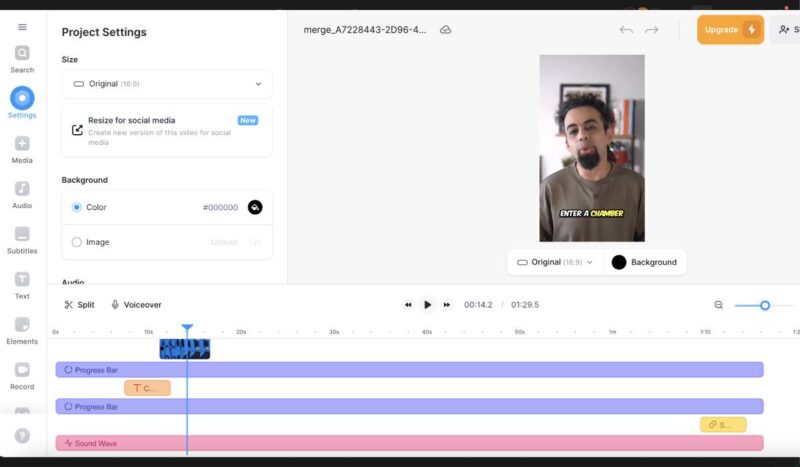Click the blue playhead marker
The width and height of the screenshot is (800, 467).
pos(187,327)
